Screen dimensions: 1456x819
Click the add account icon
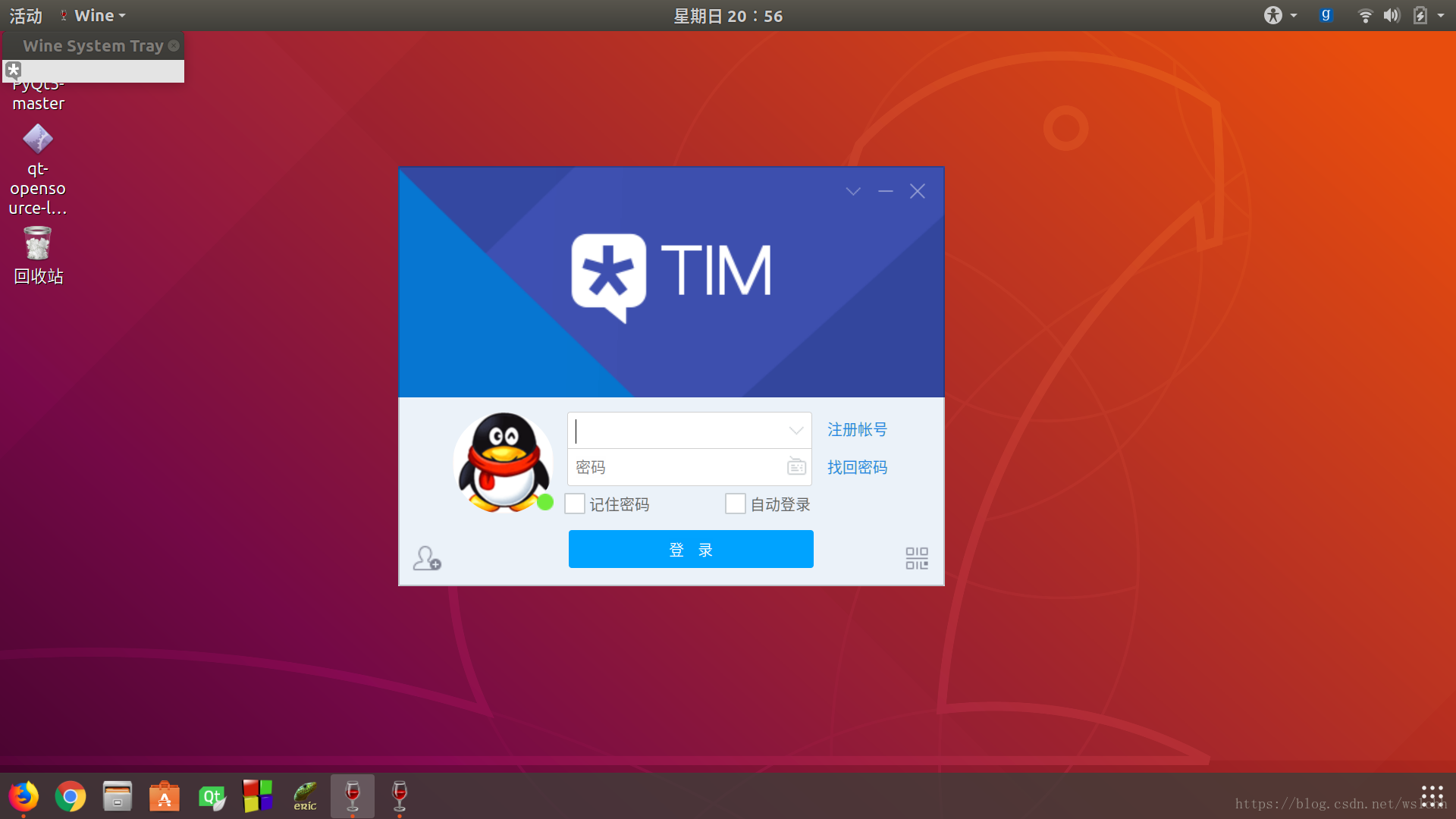tap(427, 558)
